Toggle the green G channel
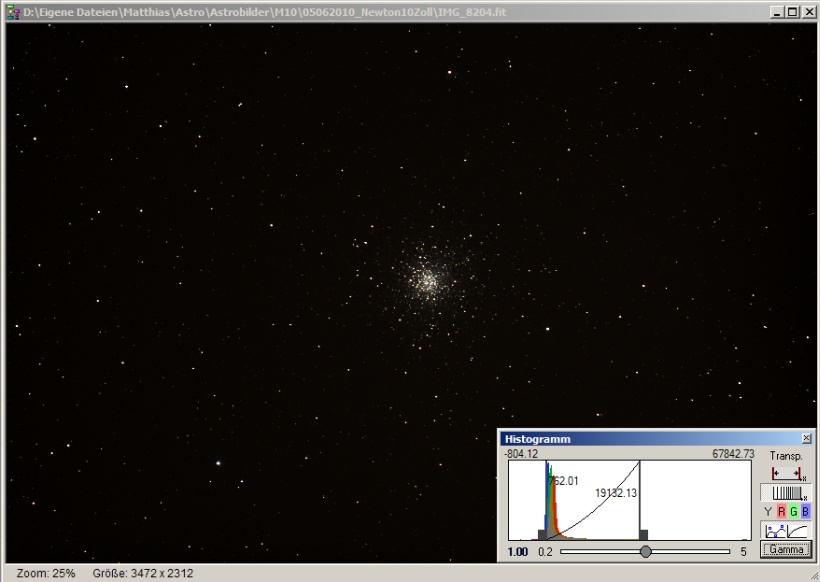This screenshot has height=582, width=820. [x=794, y=512]
